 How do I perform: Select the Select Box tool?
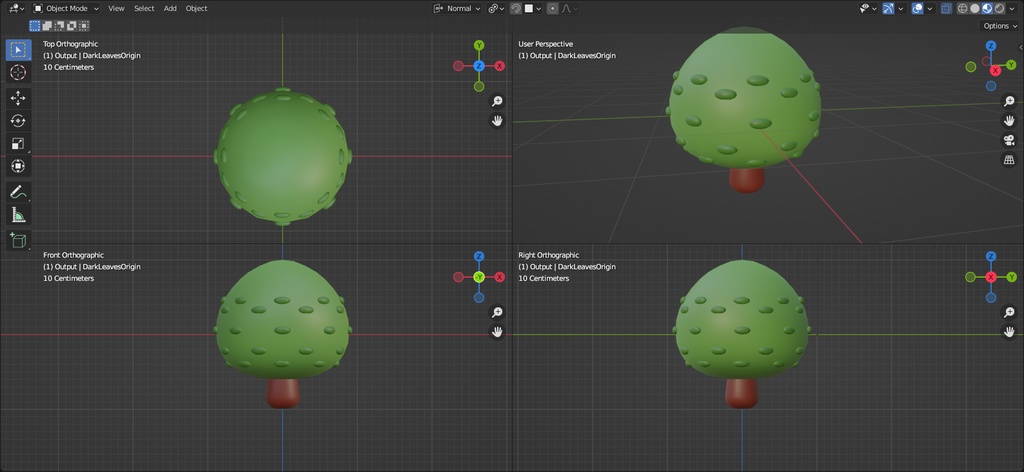(18, 50)
